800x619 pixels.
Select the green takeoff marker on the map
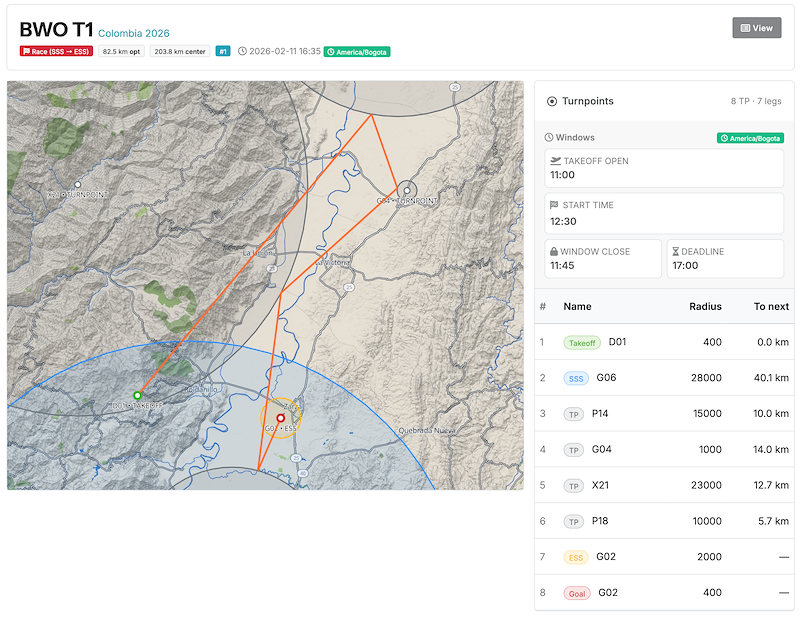[x=135, y=393]
